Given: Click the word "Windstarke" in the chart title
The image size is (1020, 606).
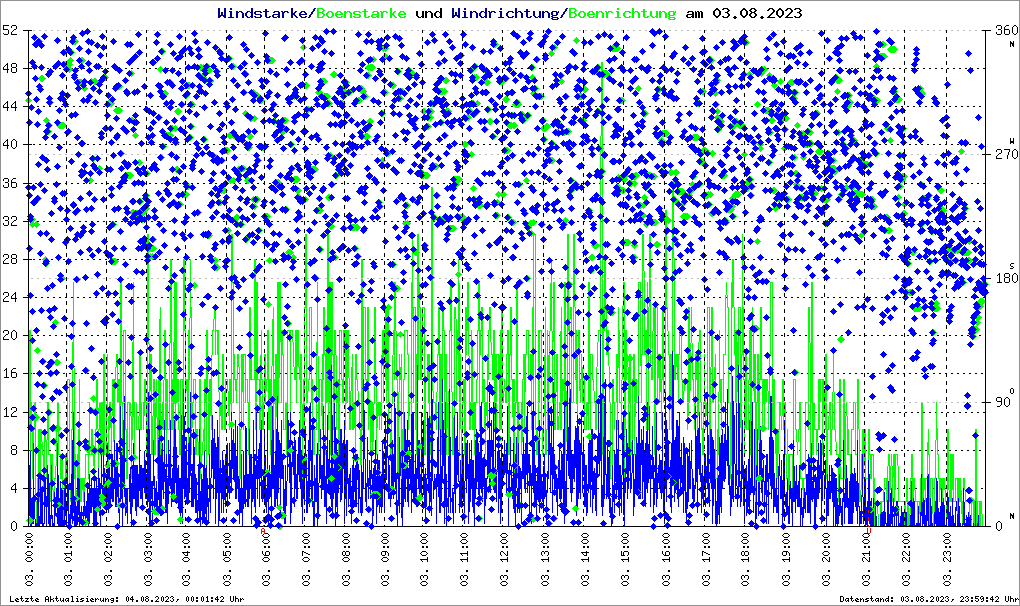Looking at the screenshot, I should [x=261, y=13].
